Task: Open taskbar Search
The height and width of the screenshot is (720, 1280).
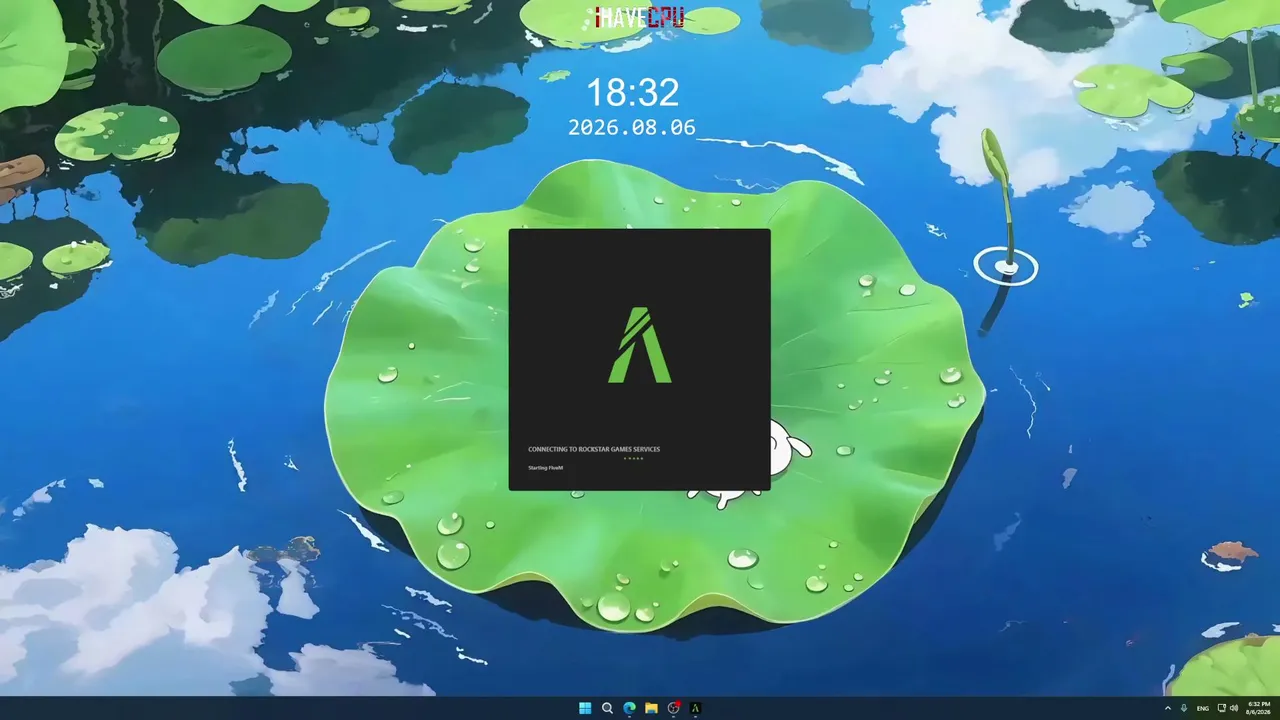Action: point(607,708)
